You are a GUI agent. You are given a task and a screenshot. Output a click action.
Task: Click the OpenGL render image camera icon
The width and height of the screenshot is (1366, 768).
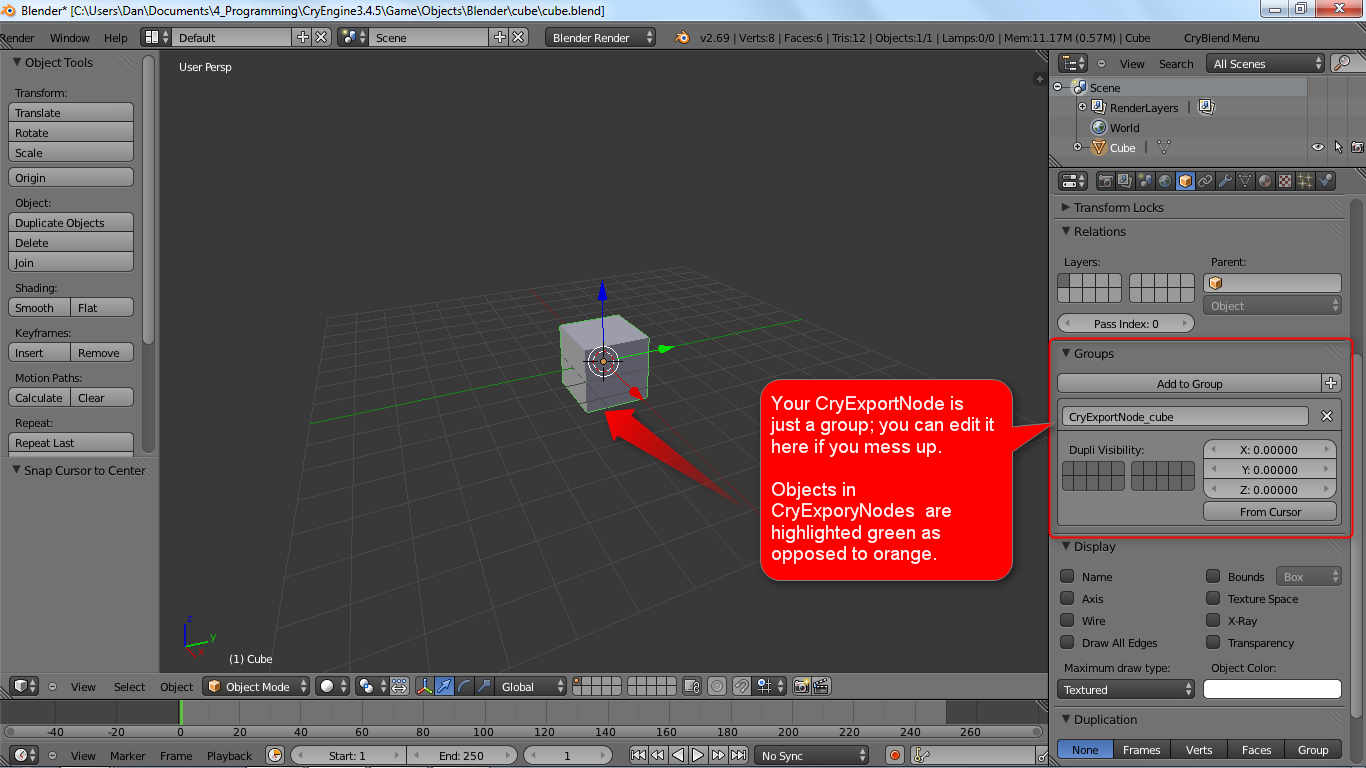(x=800, y=686)
